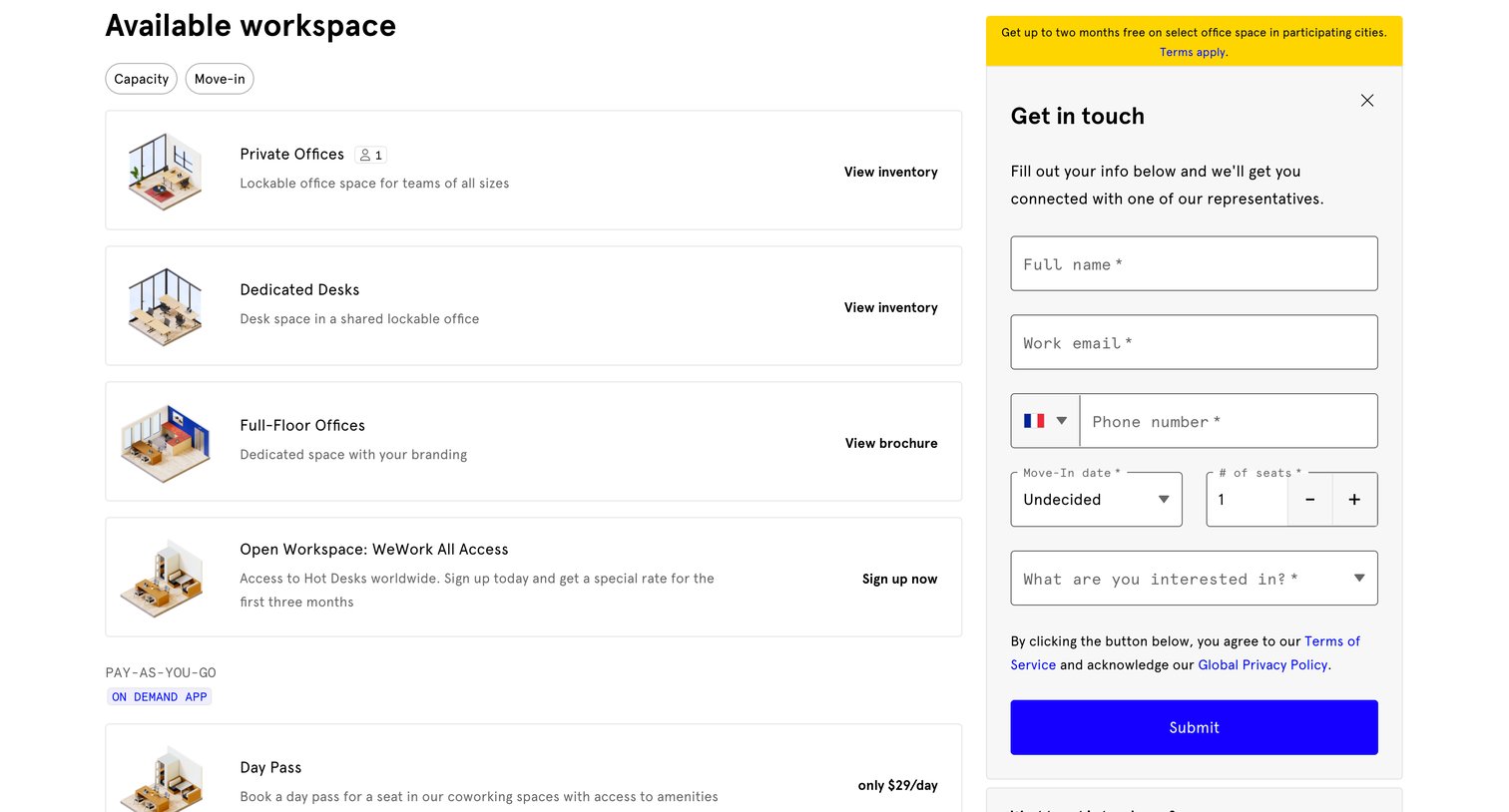Expand the What are you interested in dropdown

tap(1194, 579)
